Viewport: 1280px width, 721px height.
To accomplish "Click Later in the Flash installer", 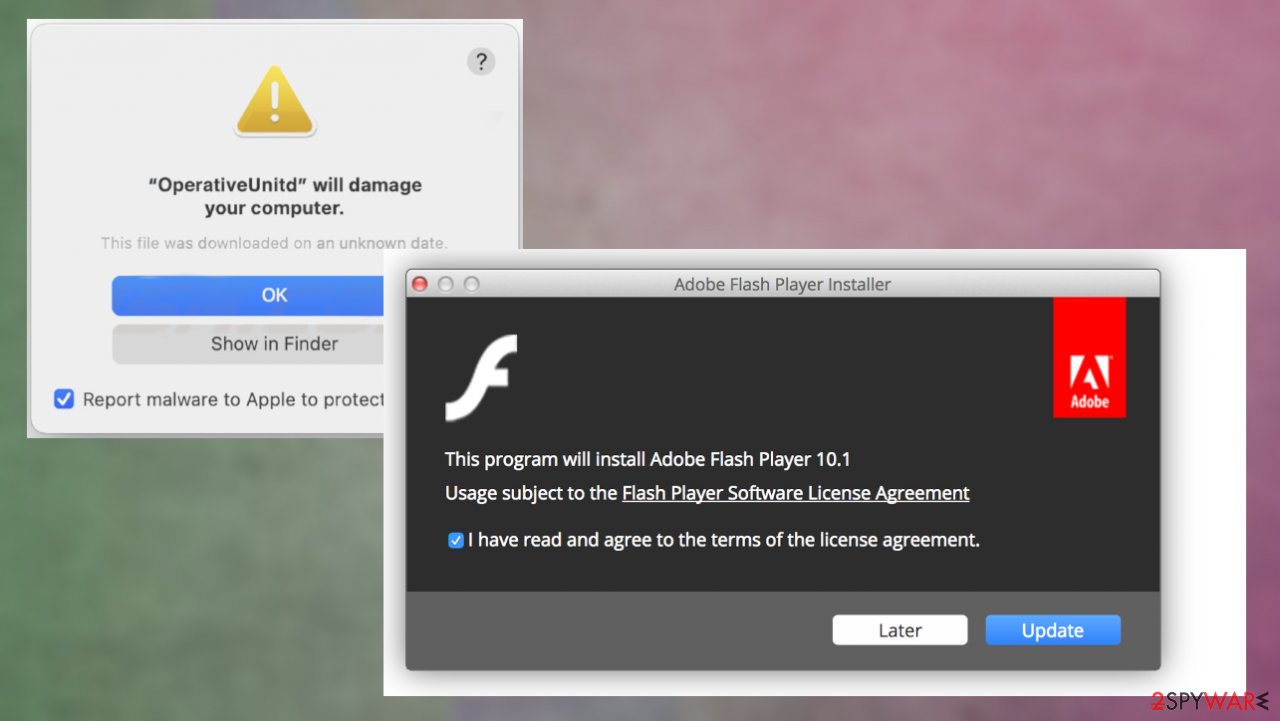I will click(900, 630).
